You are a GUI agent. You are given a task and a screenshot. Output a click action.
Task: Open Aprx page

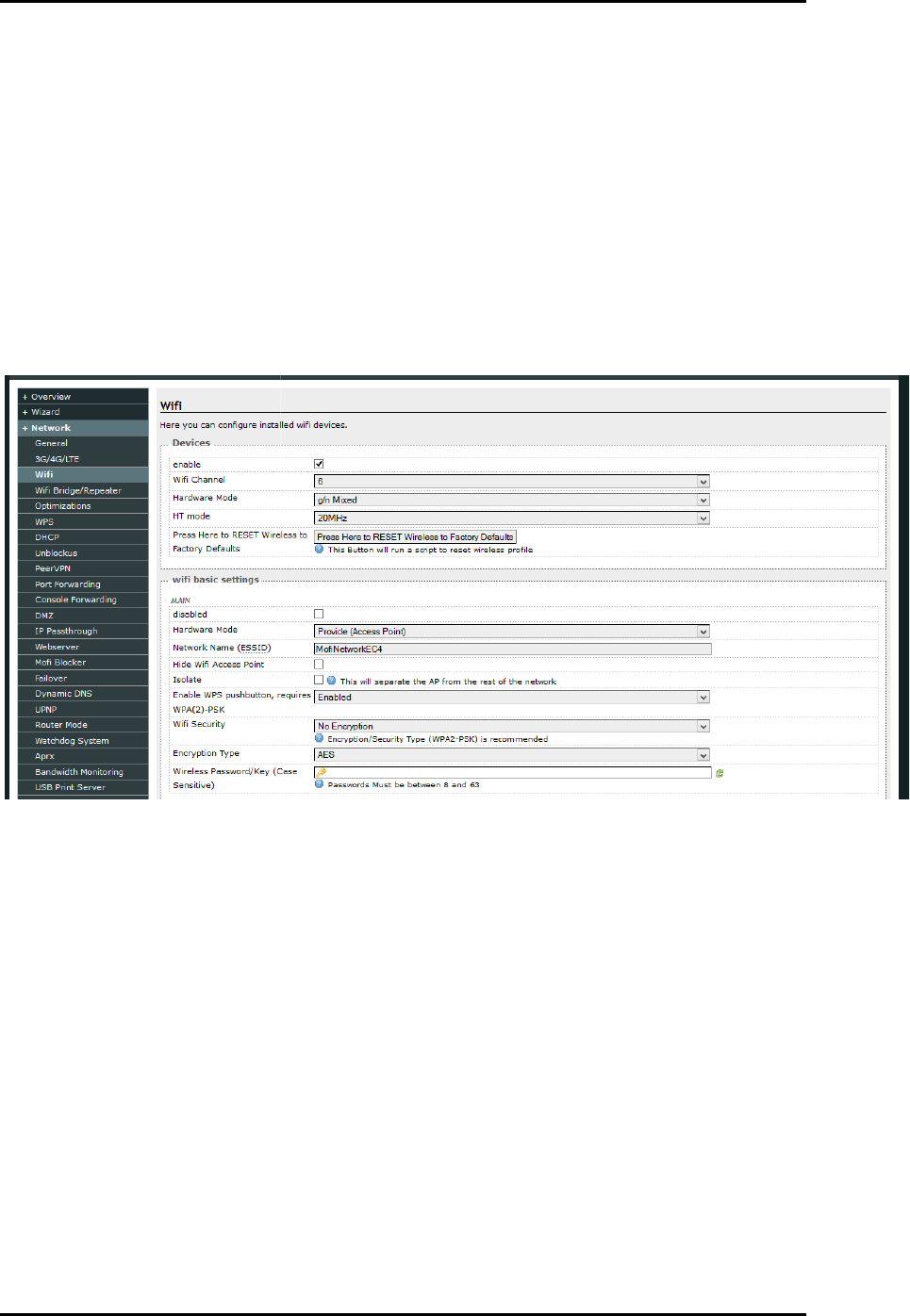tap(83, 756)
